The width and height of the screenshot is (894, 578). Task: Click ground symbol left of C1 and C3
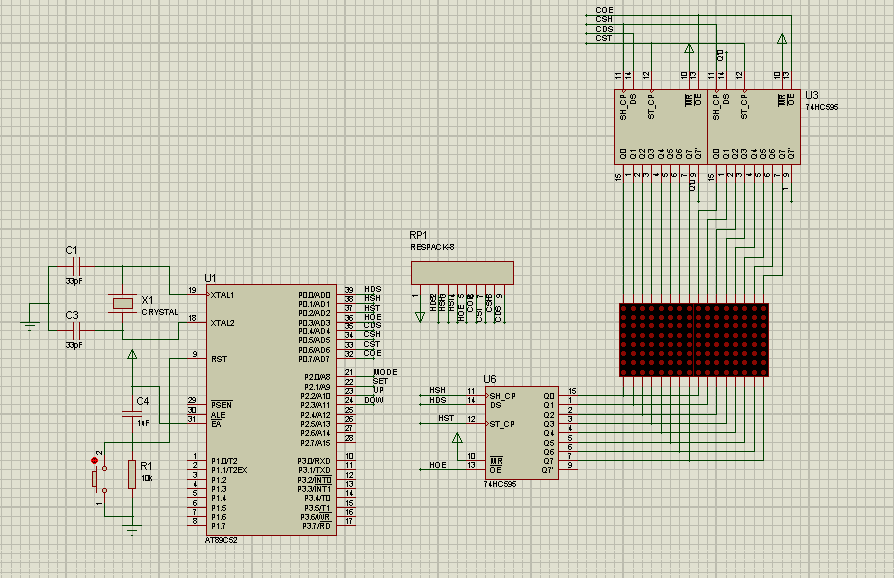30,323
